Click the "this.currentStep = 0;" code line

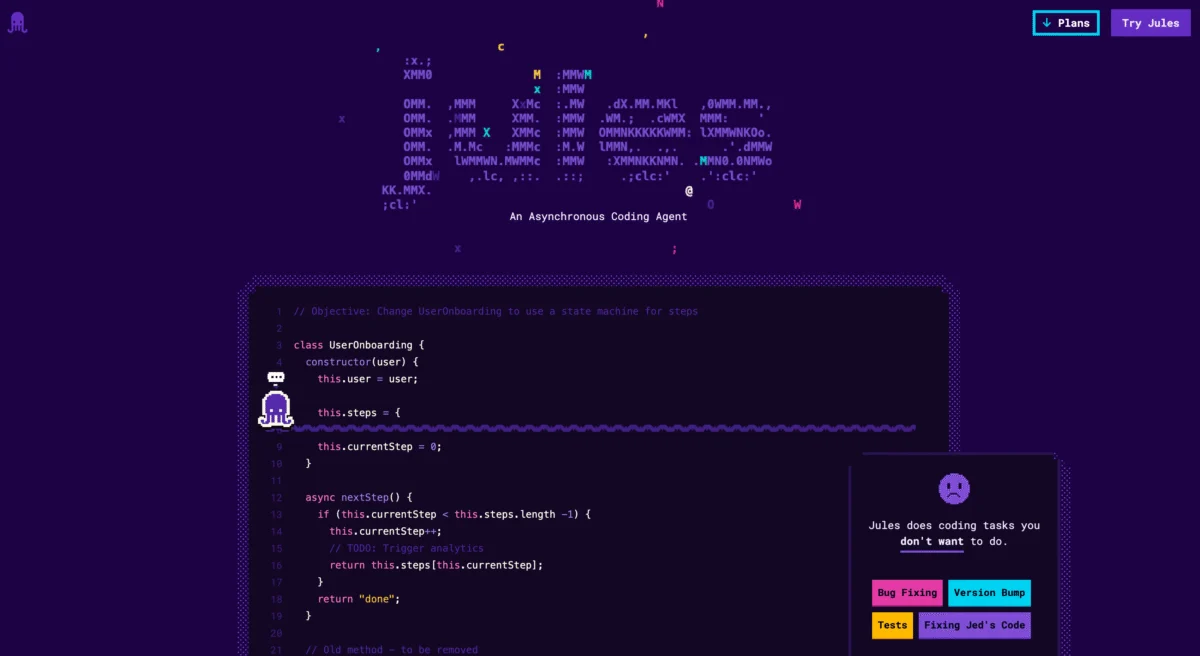point(379,447)
